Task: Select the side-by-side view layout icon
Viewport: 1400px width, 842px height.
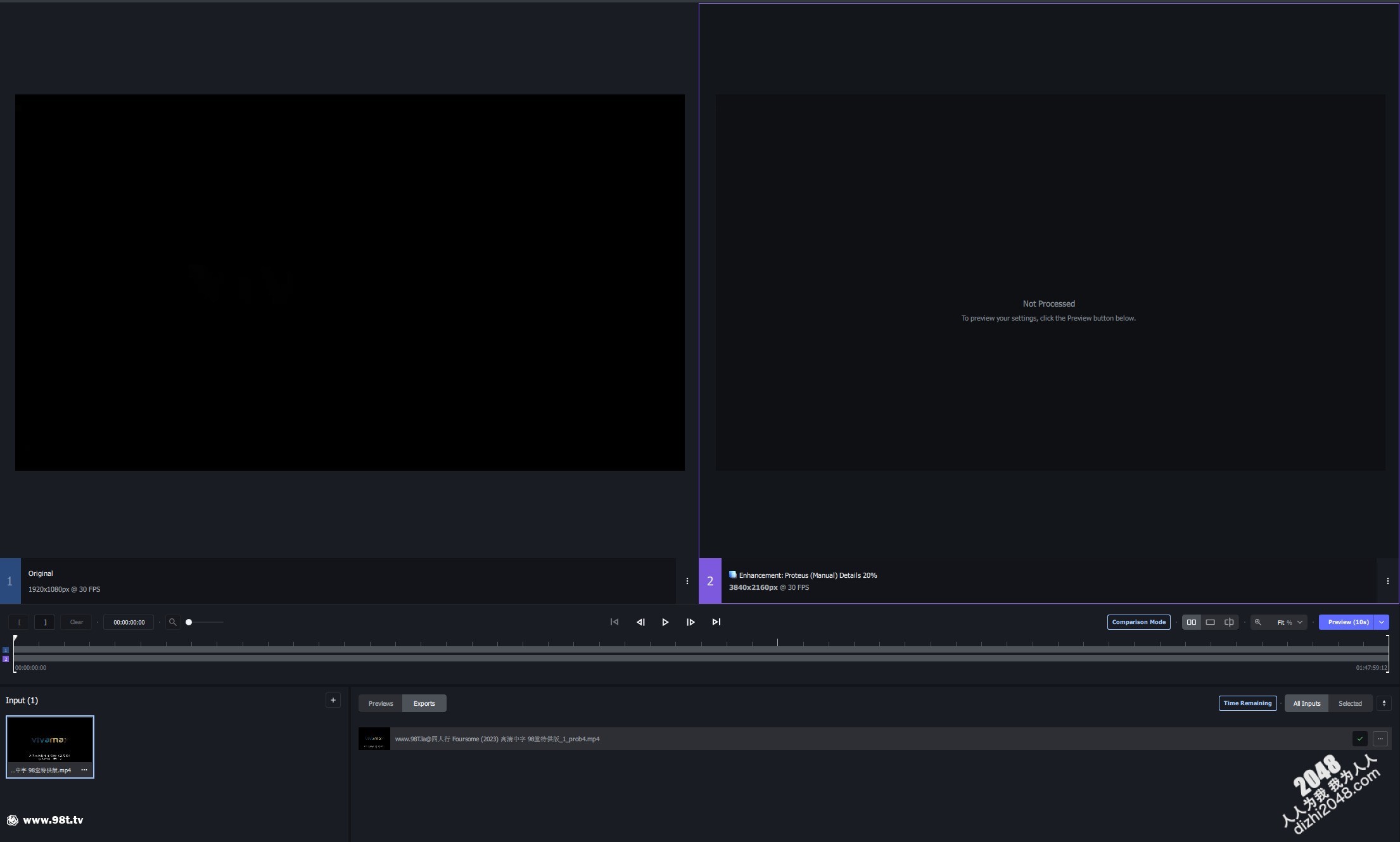Action: [1191, 622]
